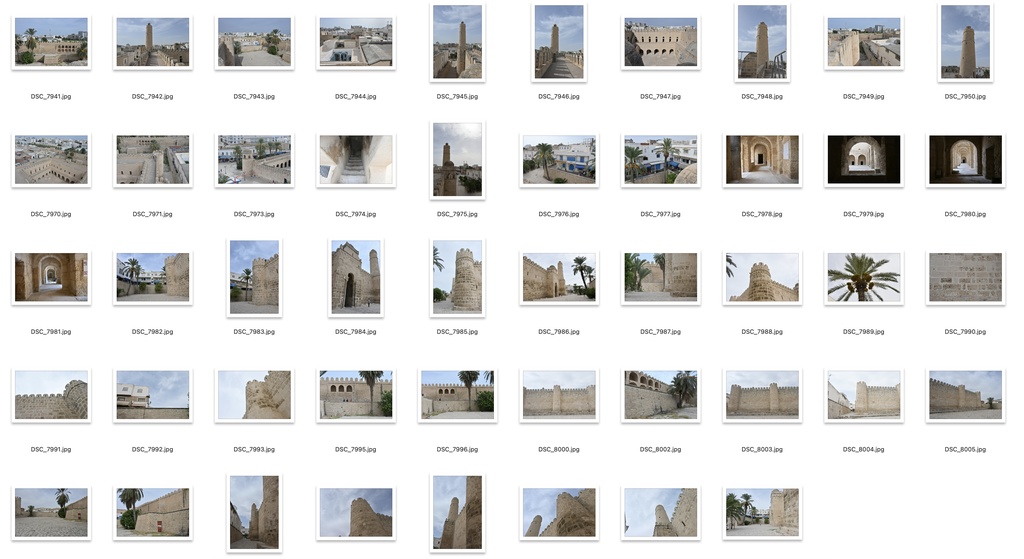1024x559 pixels.
Task: Select the label DSC_7993.jpg
Action: (x=254, y=449)
